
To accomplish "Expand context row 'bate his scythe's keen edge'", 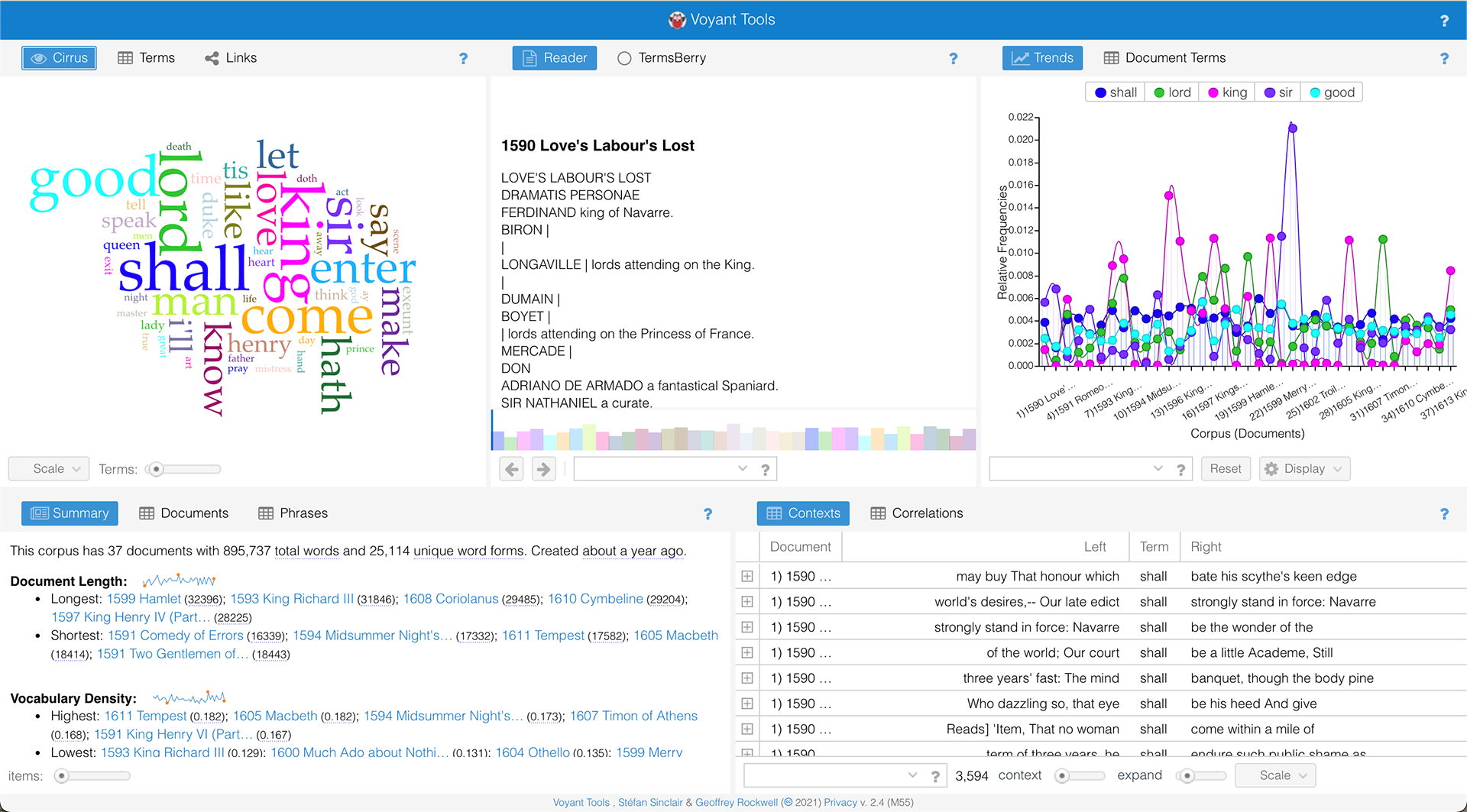I will click(x=747, y=576).
